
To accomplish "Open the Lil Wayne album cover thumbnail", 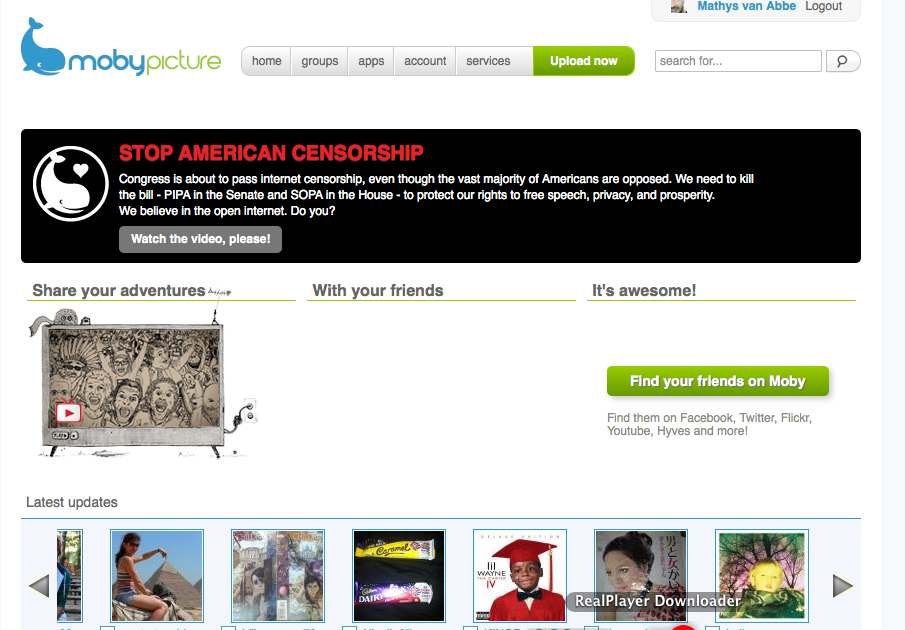I will click(x=520, y=576).
